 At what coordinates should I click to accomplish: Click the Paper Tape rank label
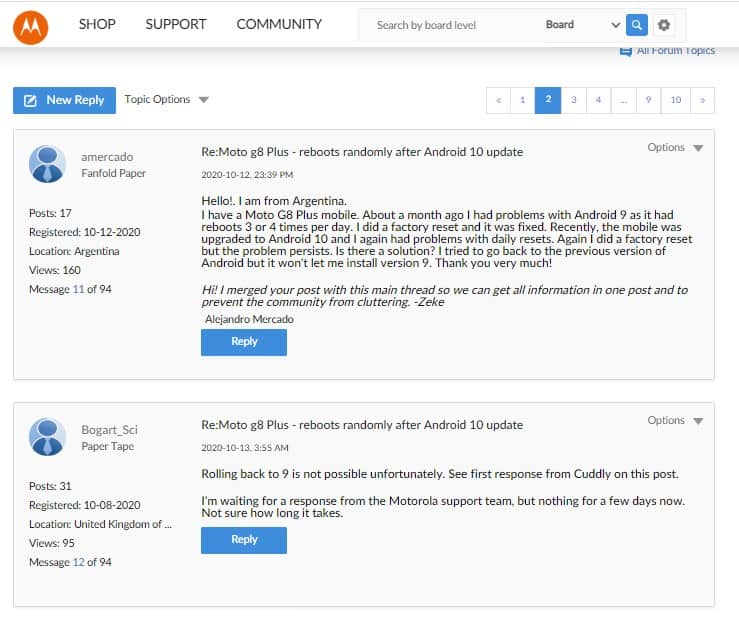107,446
